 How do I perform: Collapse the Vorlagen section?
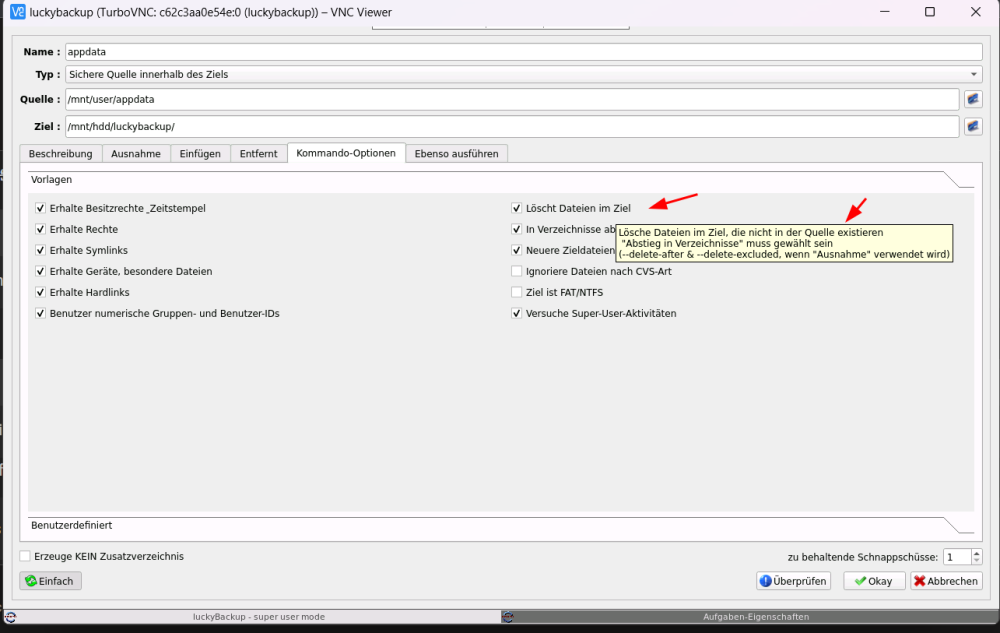click(x=501, y=180)
